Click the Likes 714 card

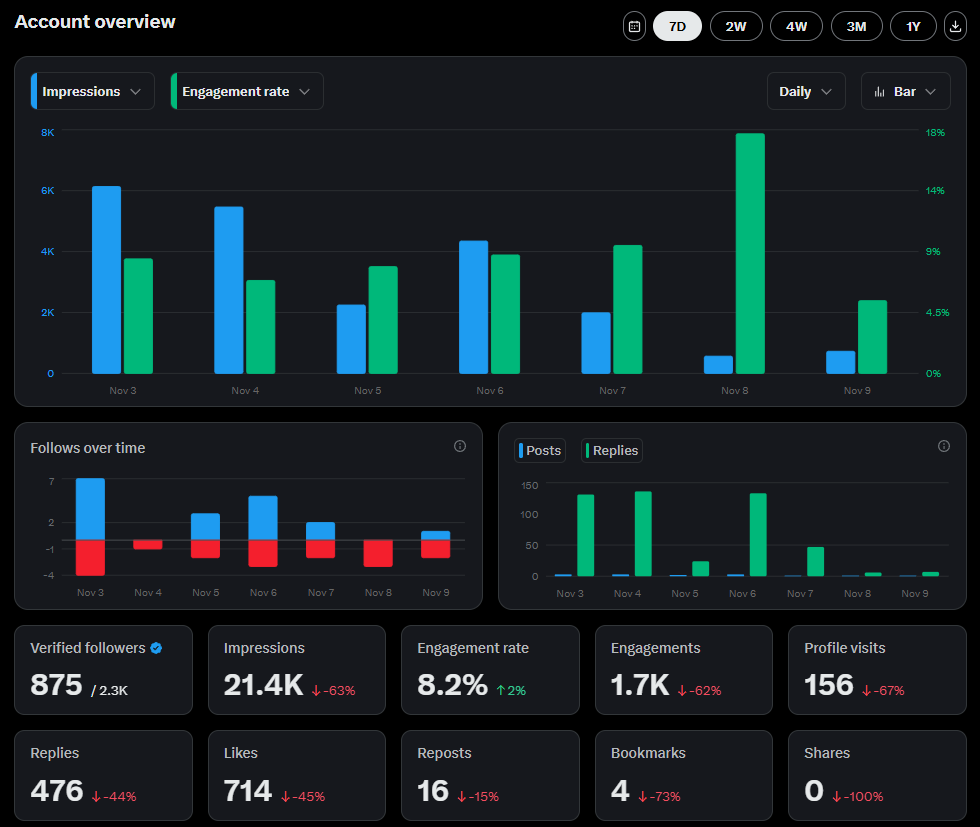[297, 776]
